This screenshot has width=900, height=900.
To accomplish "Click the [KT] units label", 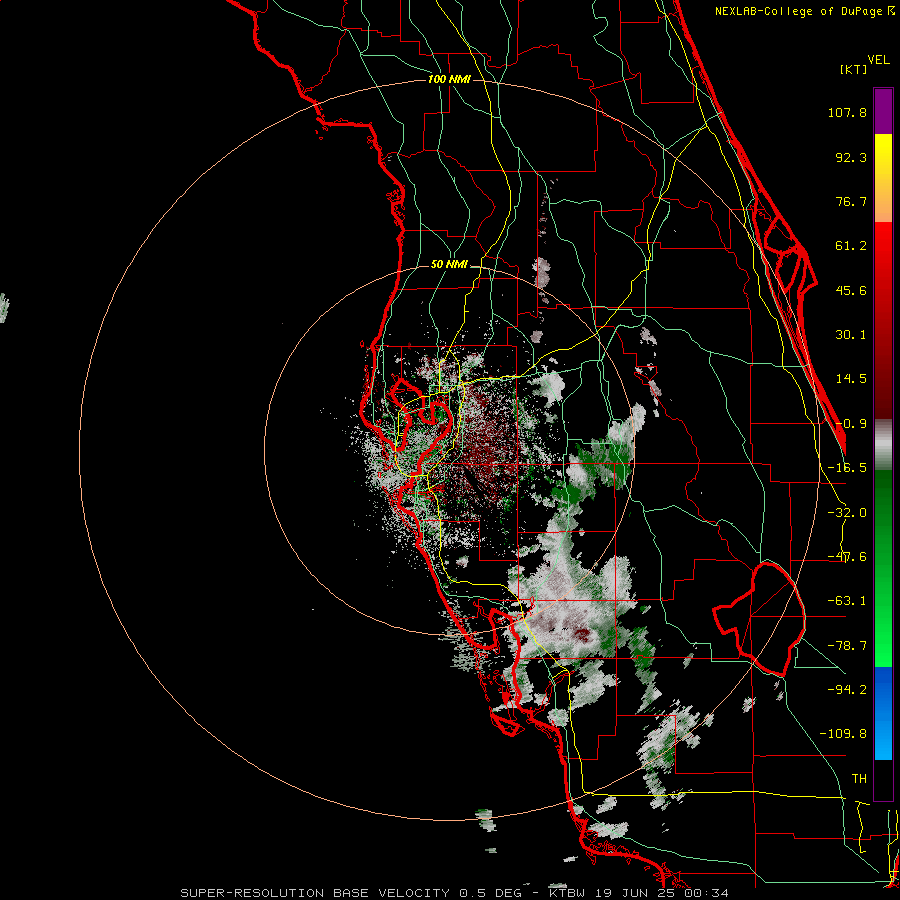I will 854,69.
